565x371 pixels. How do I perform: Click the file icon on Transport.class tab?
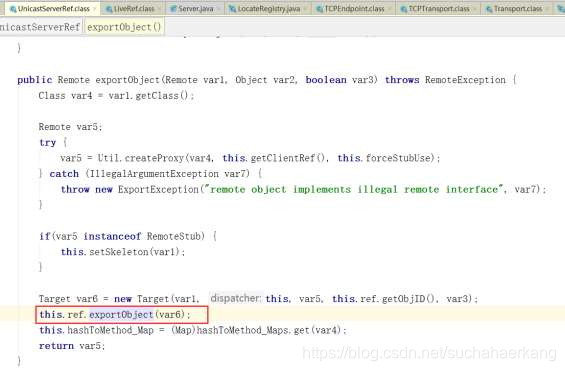click(489, 9)
